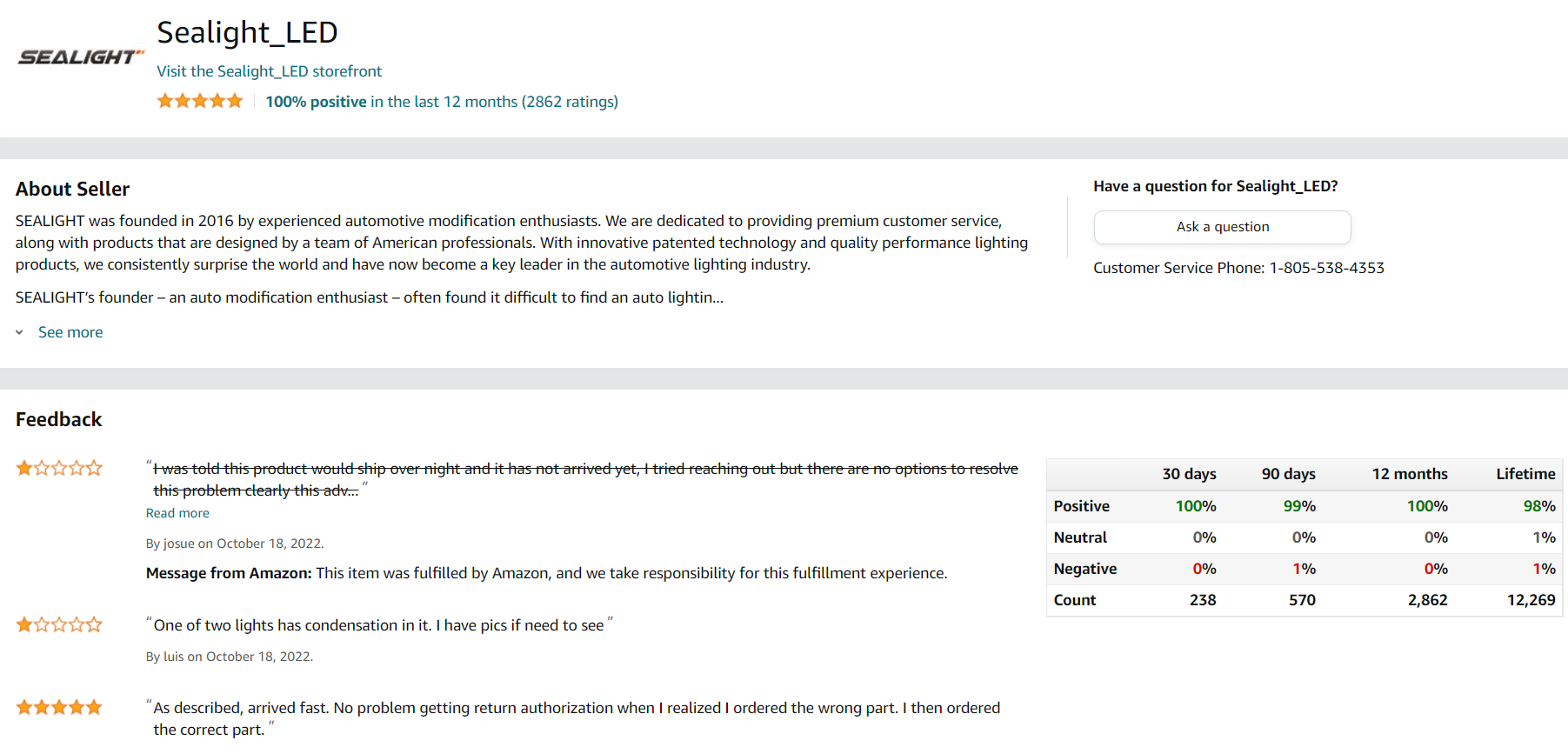The width and height of the screenshot is (1568, 754).
Task: Click the Sealight_LED seller name heading
Action: coord(247,32)
